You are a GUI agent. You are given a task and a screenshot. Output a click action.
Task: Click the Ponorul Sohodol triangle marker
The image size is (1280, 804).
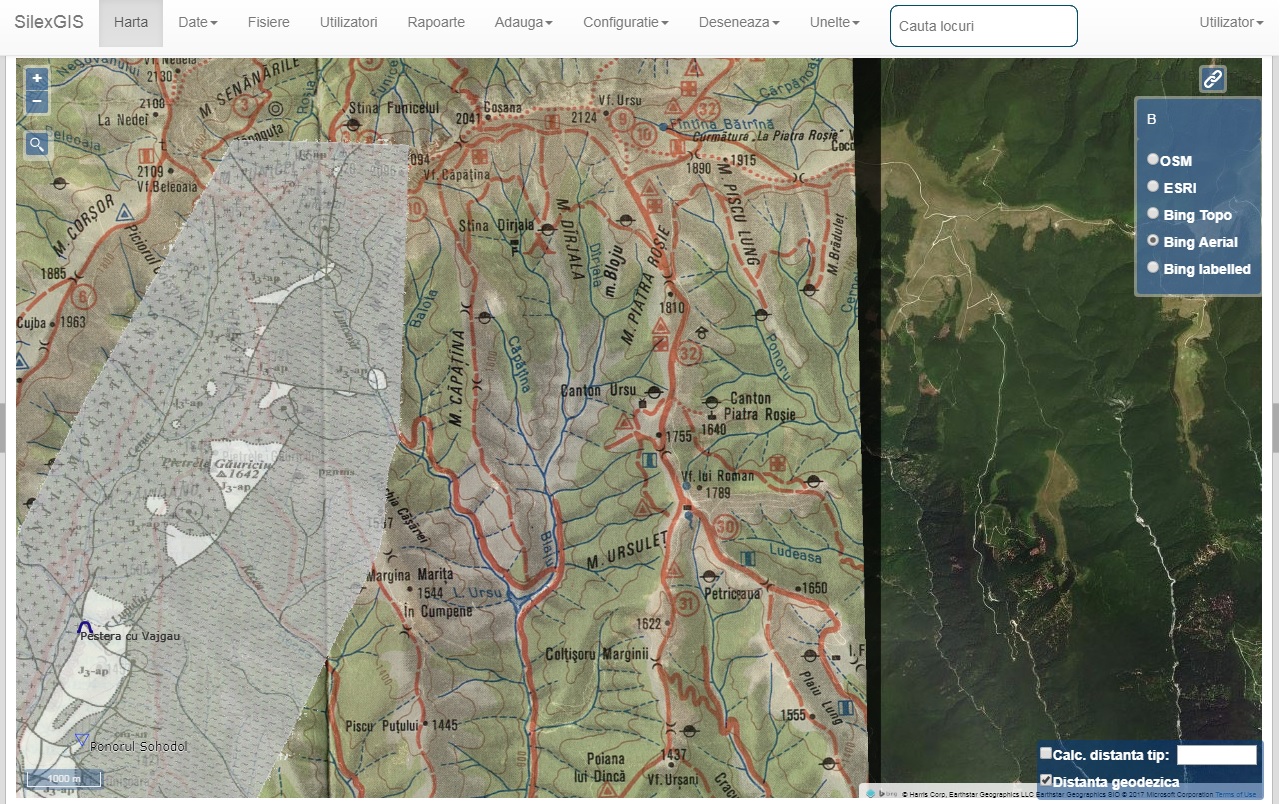(81, 740)
